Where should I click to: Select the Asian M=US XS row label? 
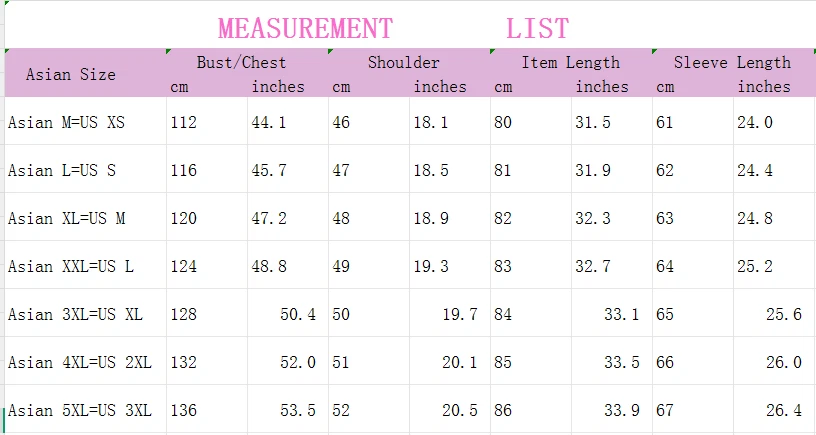[x=68, y=122]
